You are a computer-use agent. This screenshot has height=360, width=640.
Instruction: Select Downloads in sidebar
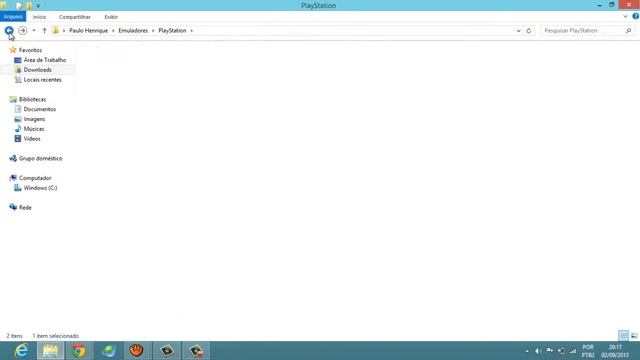(x=38, y=70)
